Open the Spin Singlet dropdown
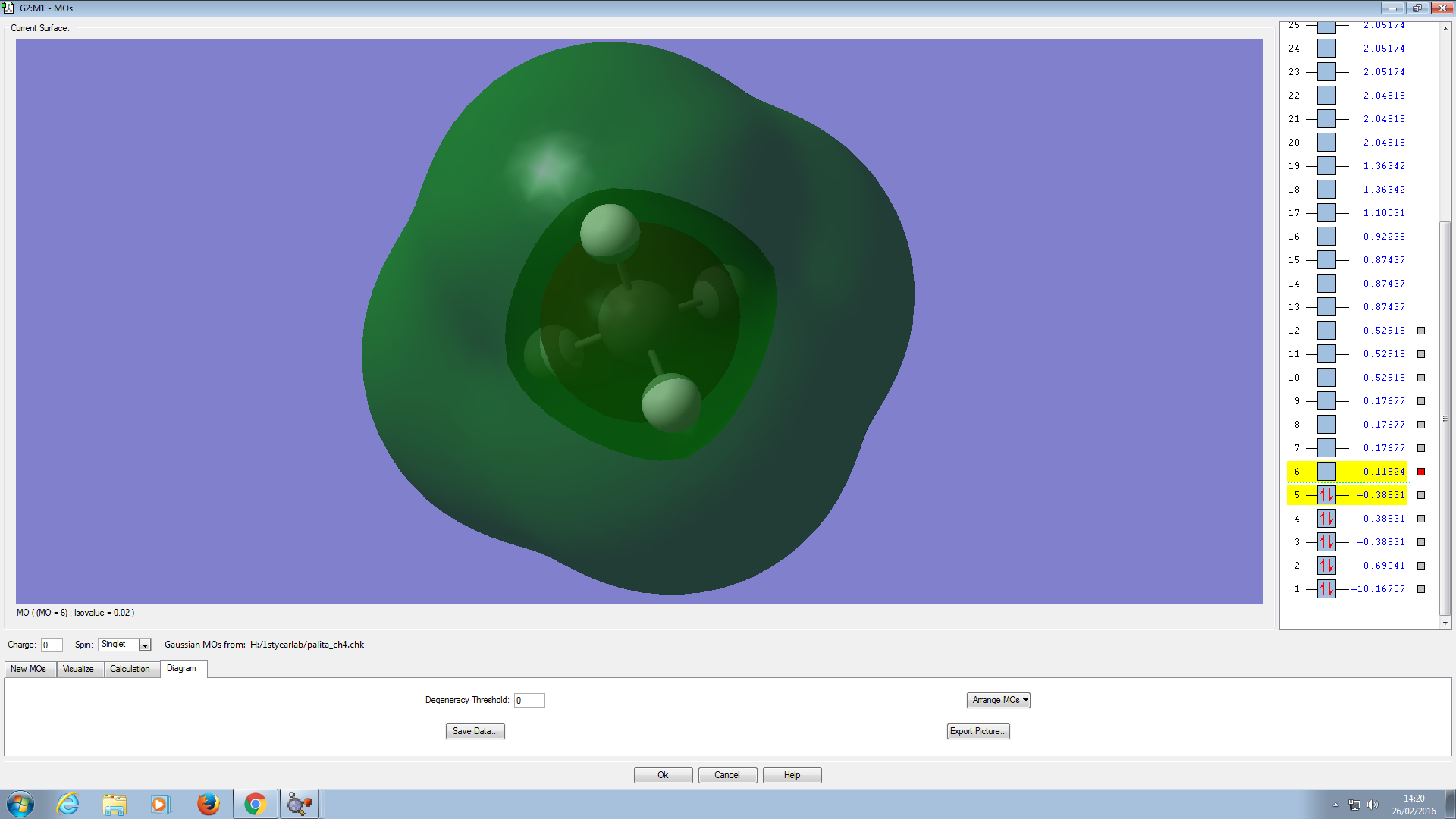The image size is (1456, 819). pyautogui.click(x=145, y=645)
